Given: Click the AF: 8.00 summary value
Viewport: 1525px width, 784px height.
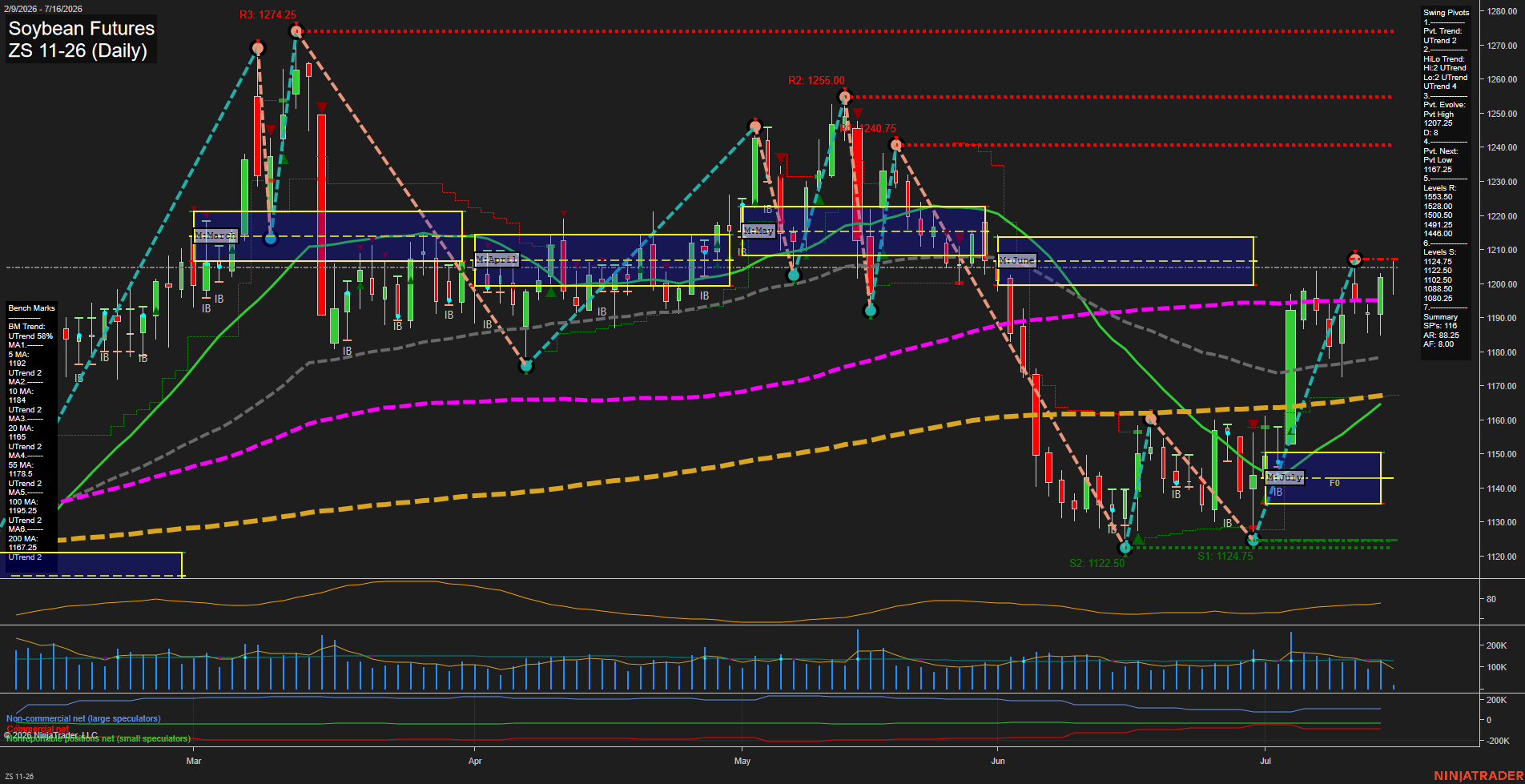Looking at the screenshot, I should pos(1438,344).
